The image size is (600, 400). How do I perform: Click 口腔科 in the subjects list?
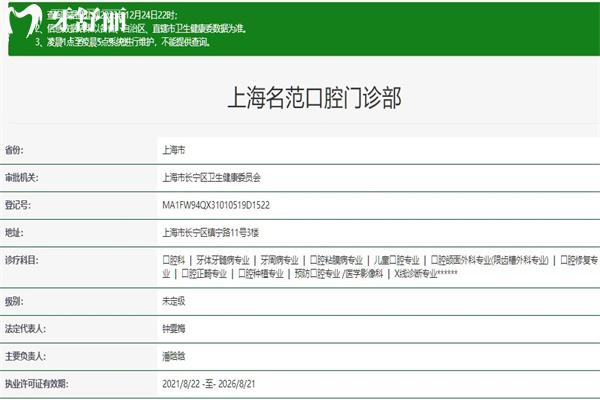[x=174, y=260]
